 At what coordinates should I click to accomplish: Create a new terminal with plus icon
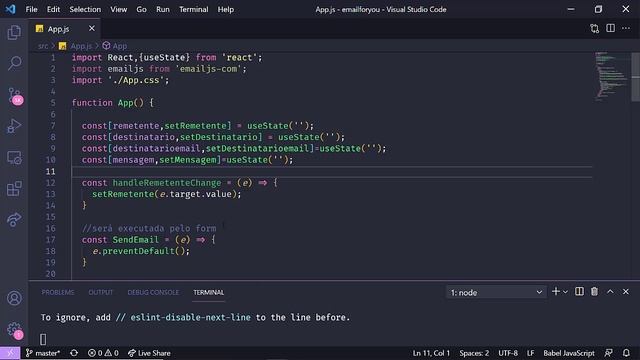[x=556, y=291]
